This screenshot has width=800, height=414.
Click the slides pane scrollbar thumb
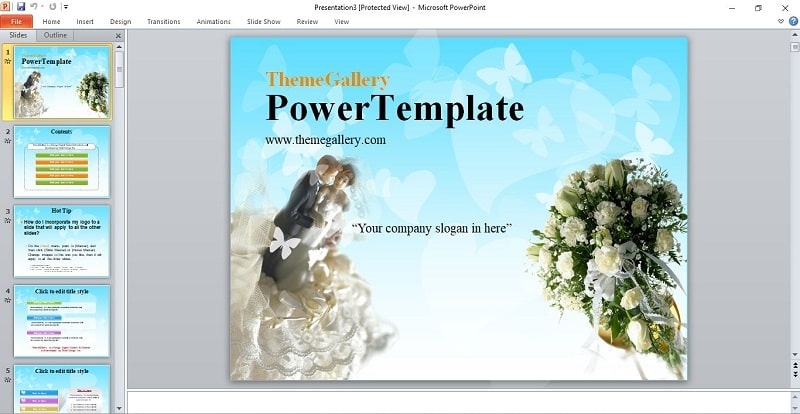click(119, 69)
